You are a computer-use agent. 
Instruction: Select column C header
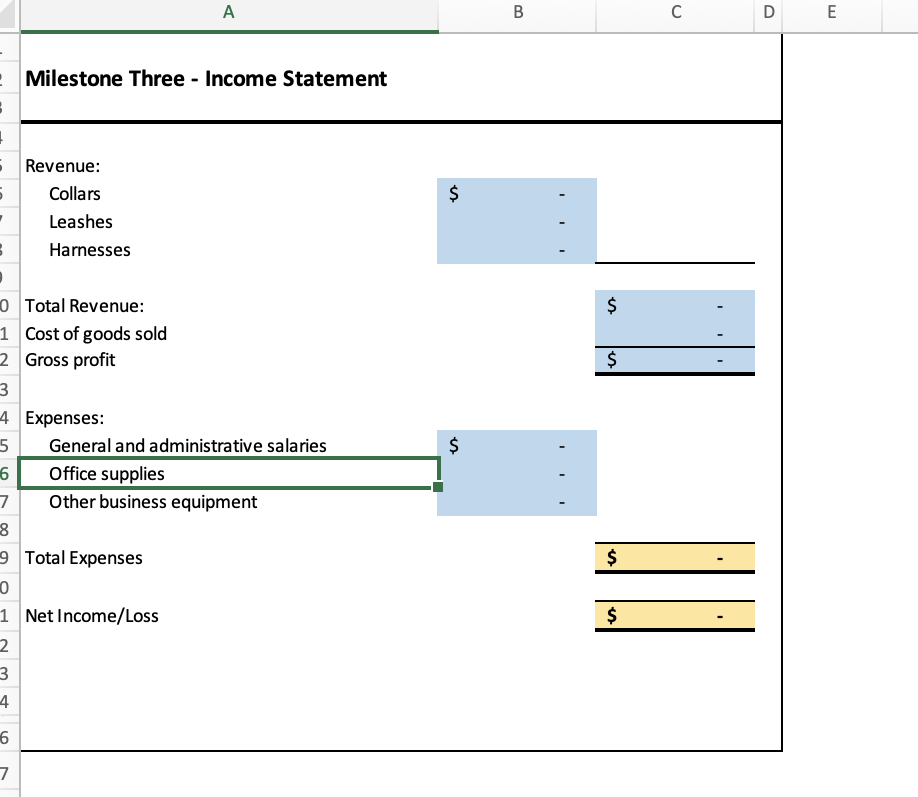(675, 14)
